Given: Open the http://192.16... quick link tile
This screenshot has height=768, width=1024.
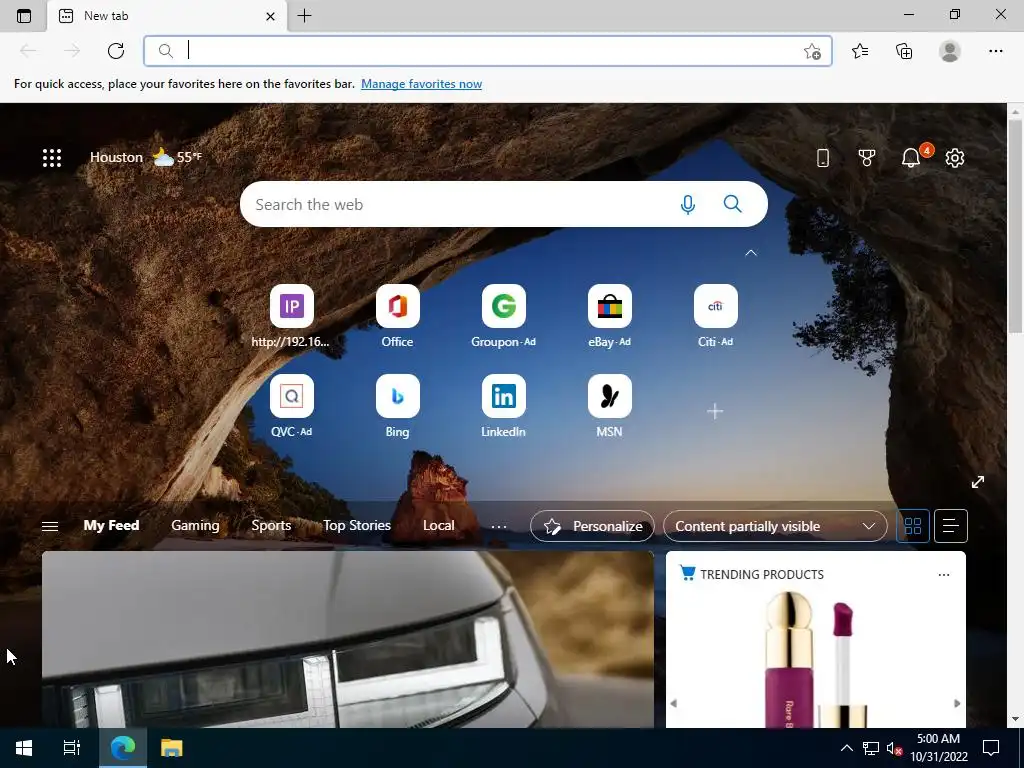Looking at the screenshot, I should [291, 317].
